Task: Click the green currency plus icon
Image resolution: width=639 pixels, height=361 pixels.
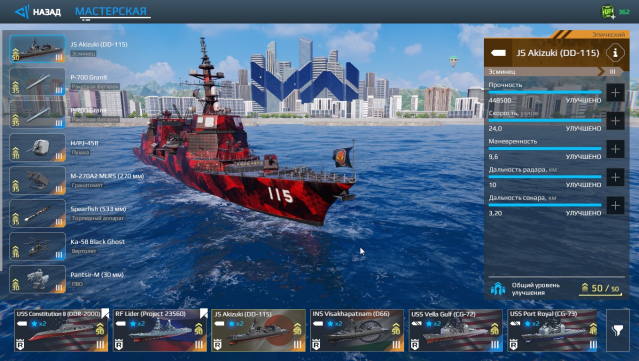Action: 608,12
